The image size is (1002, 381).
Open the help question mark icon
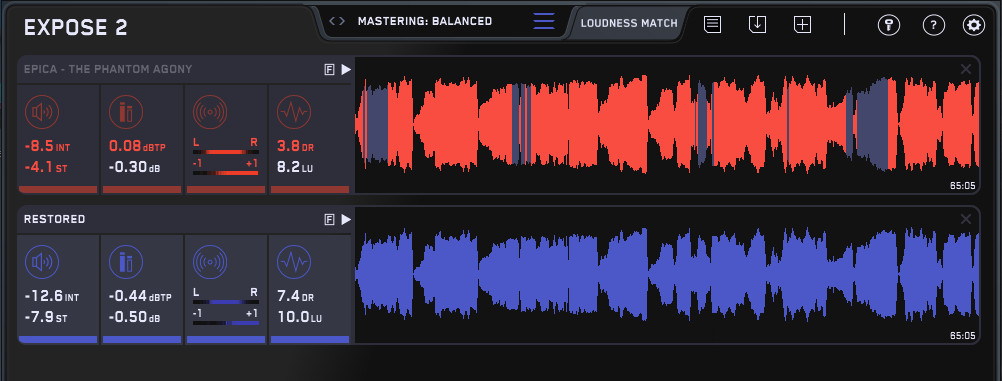tap(934, 25)
